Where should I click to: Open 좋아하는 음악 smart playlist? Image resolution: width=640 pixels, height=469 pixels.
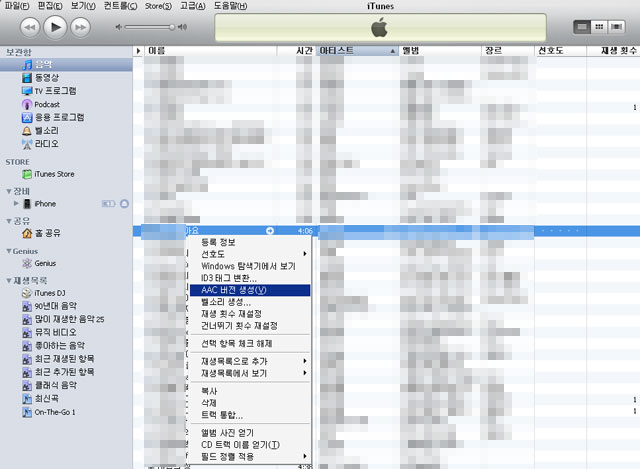coord(53,346)
